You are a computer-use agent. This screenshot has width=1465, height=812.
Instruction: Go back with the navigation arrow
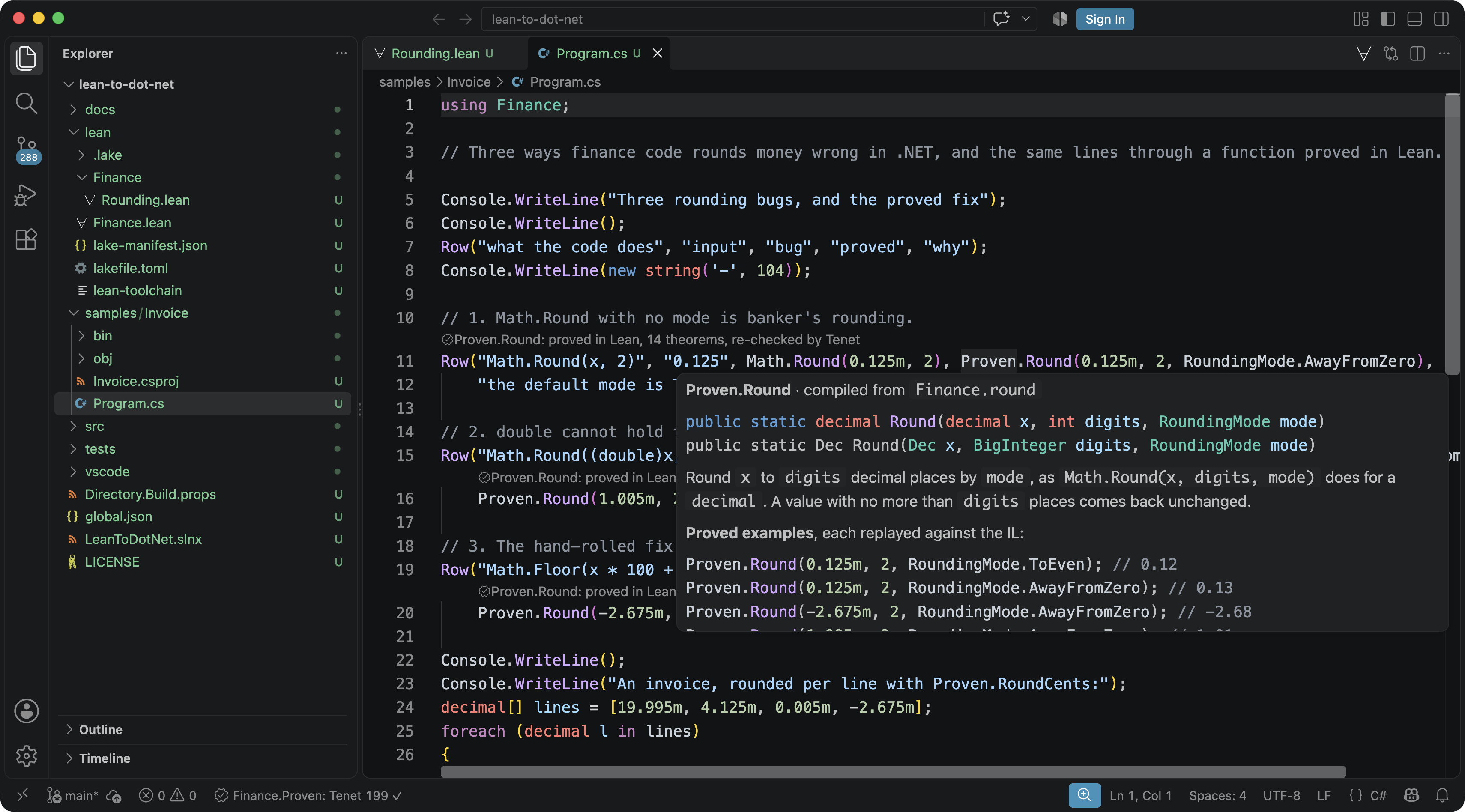click(438, 19)
